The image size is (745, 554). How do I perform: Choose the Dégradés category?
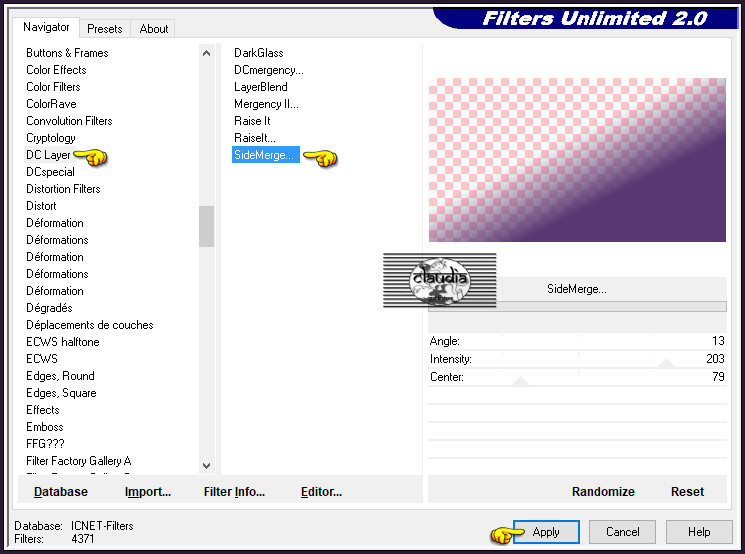pyautogui.click(x=49, y=308)
